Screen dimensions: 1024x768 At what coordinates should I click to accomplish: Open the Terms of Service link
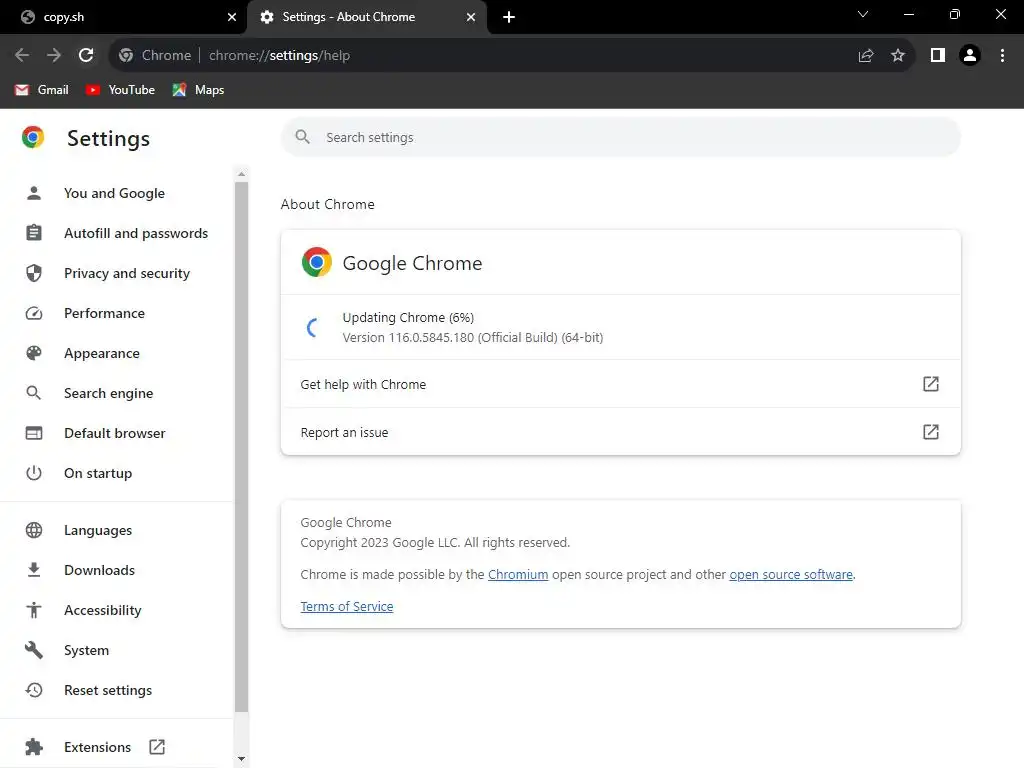click(347, 607)
